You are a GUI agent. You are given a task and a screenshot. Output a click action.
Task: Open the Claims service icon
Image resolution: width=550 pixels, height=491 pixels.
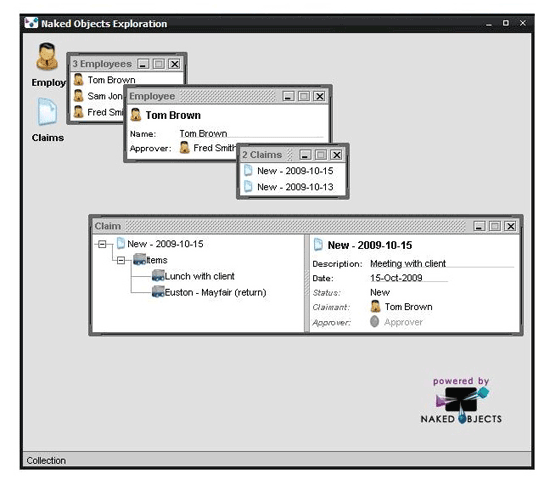tap(47, 112)
